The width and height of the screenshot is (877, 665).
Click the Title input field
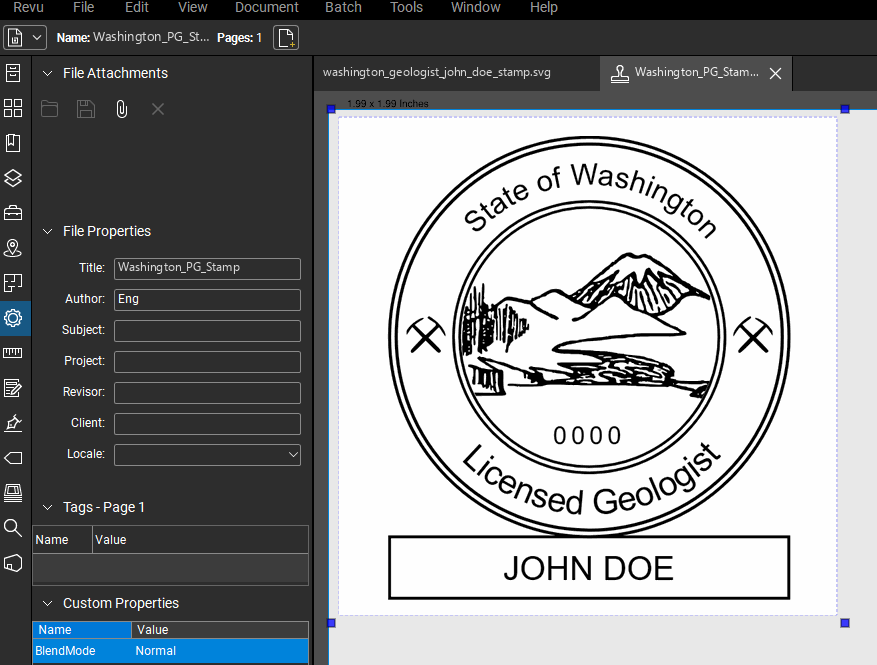click(208, 268)
